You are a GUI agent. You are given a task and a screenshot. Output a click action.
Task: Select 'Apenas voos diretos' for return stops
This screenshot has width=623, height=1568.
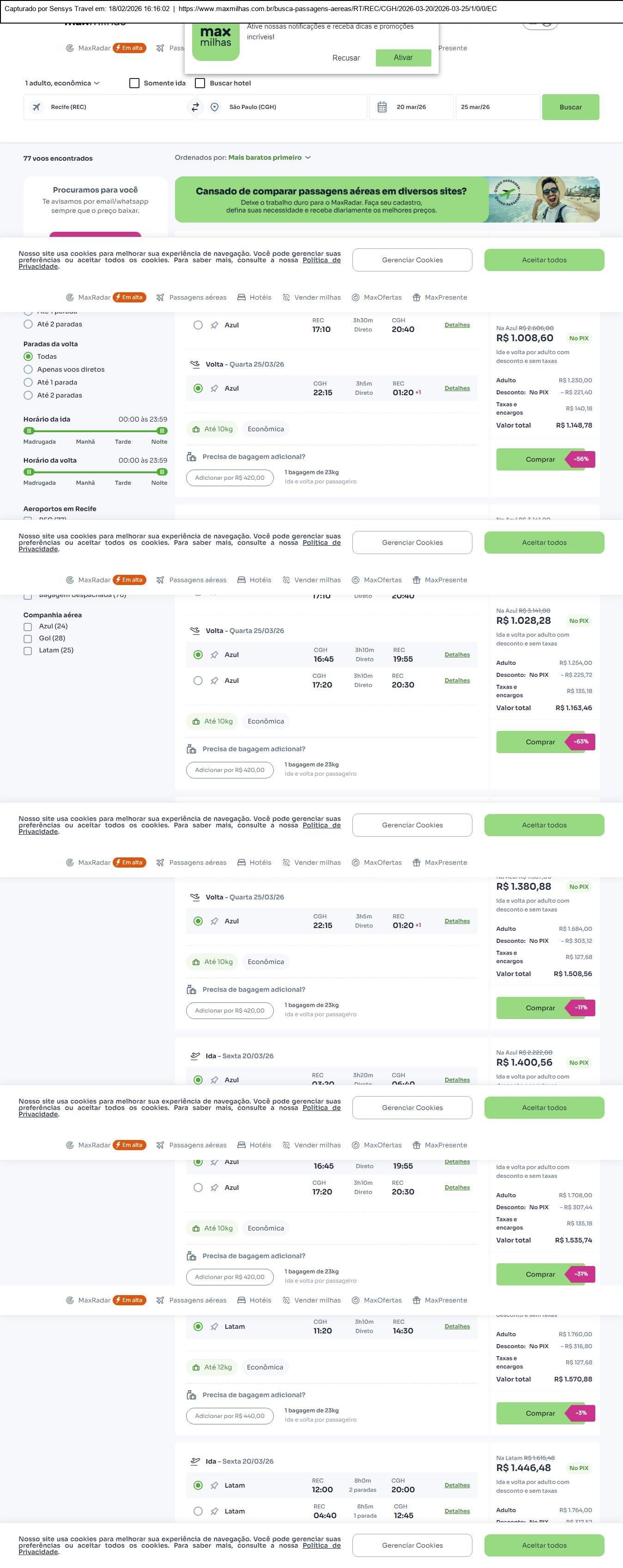point(28,369)
